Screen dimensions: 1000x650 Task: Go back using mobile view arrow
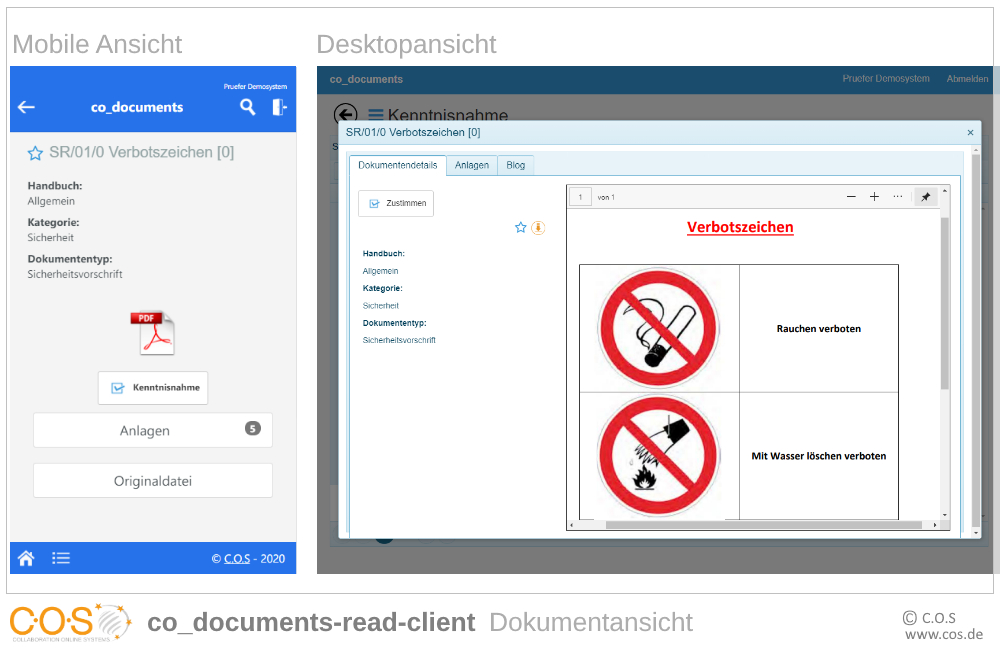click(26, 107)
